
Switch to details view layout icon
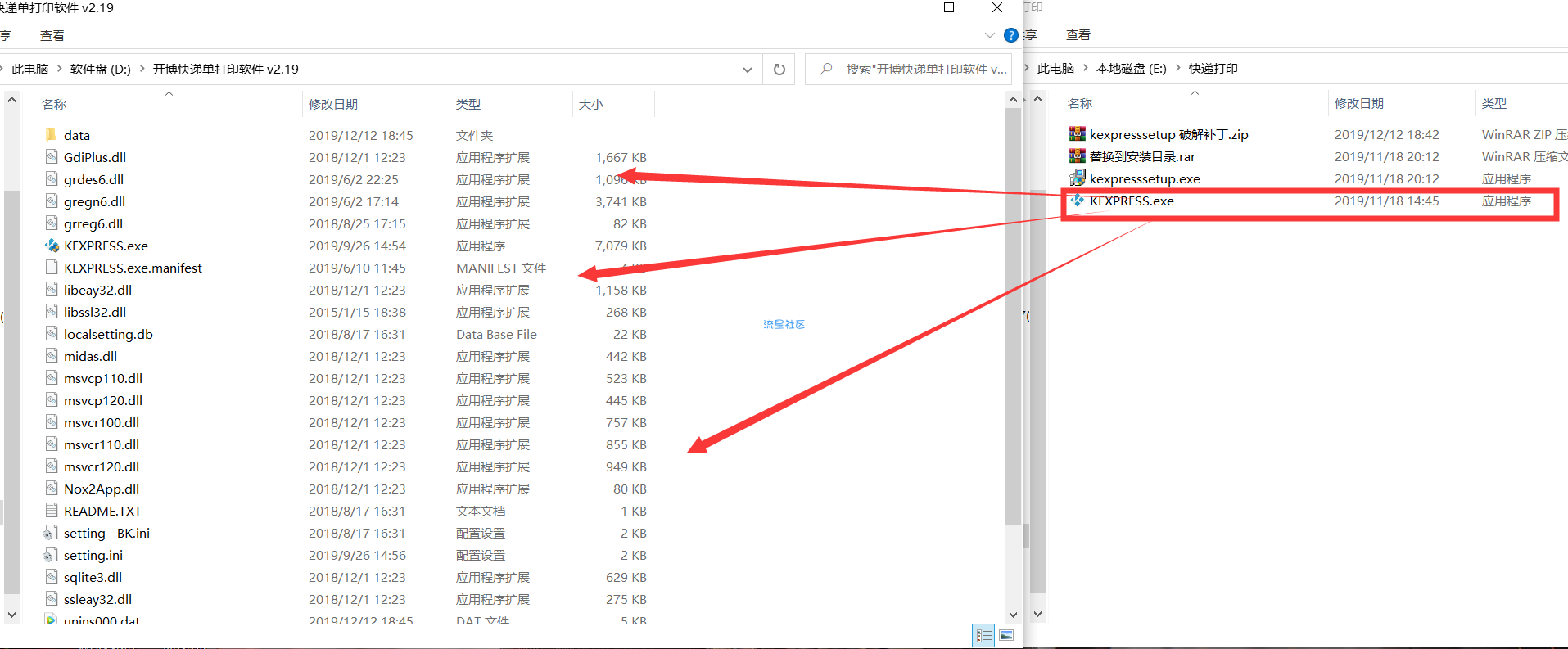coord(983,635)
